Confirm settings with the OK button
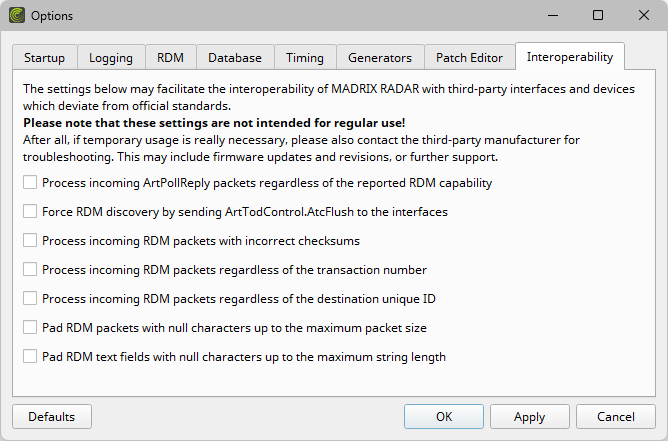This screenshot has height=441, width=668. (444, 416)
